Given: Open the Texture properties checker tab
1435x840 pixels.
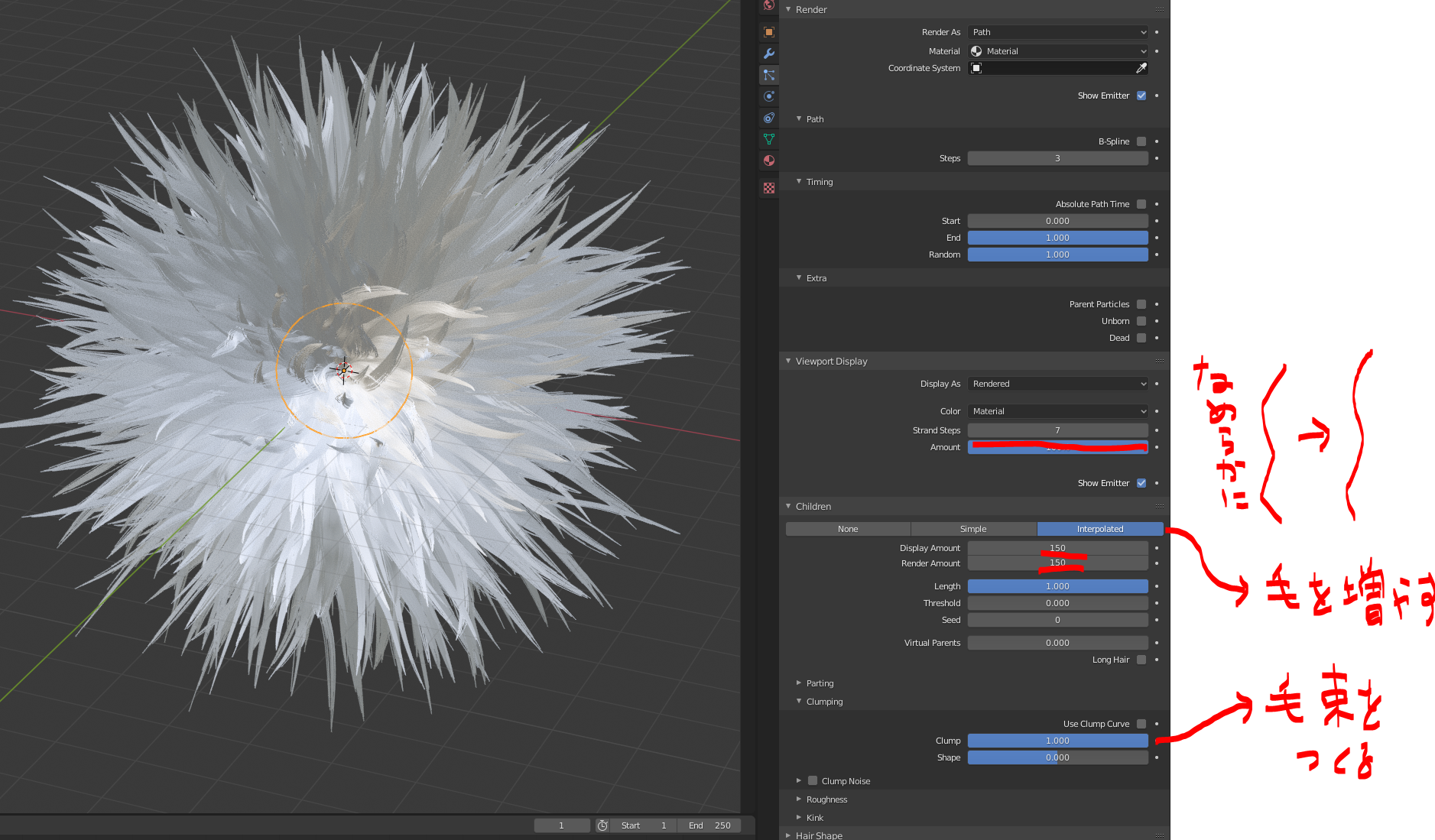Looking at the screenshot, I should pos(769,188).
